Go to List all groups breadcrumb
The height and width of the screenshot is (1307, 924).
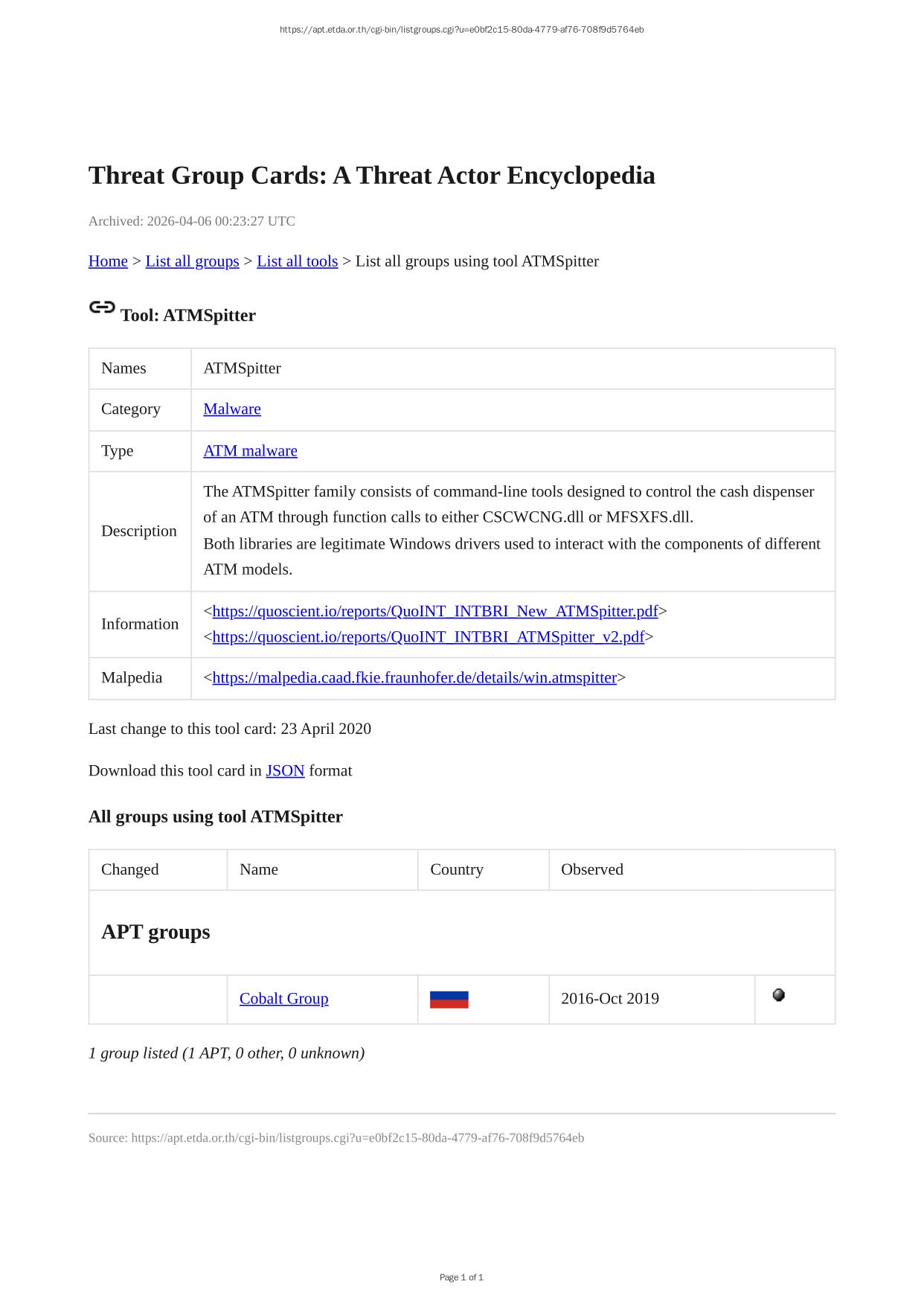192,261
